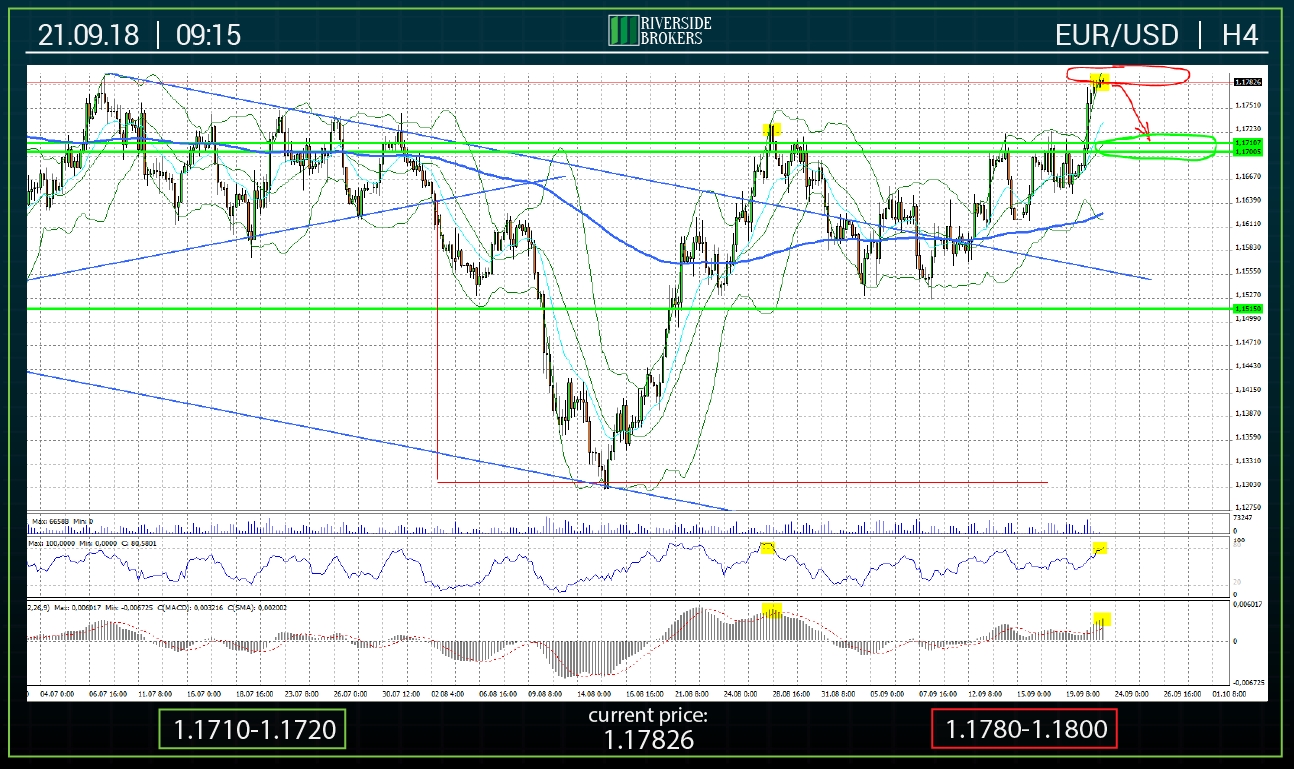Click the green 1.15159 price label
Image resolution: width=1294 pixels, height=769 pixels.
tap(1246, 310)
